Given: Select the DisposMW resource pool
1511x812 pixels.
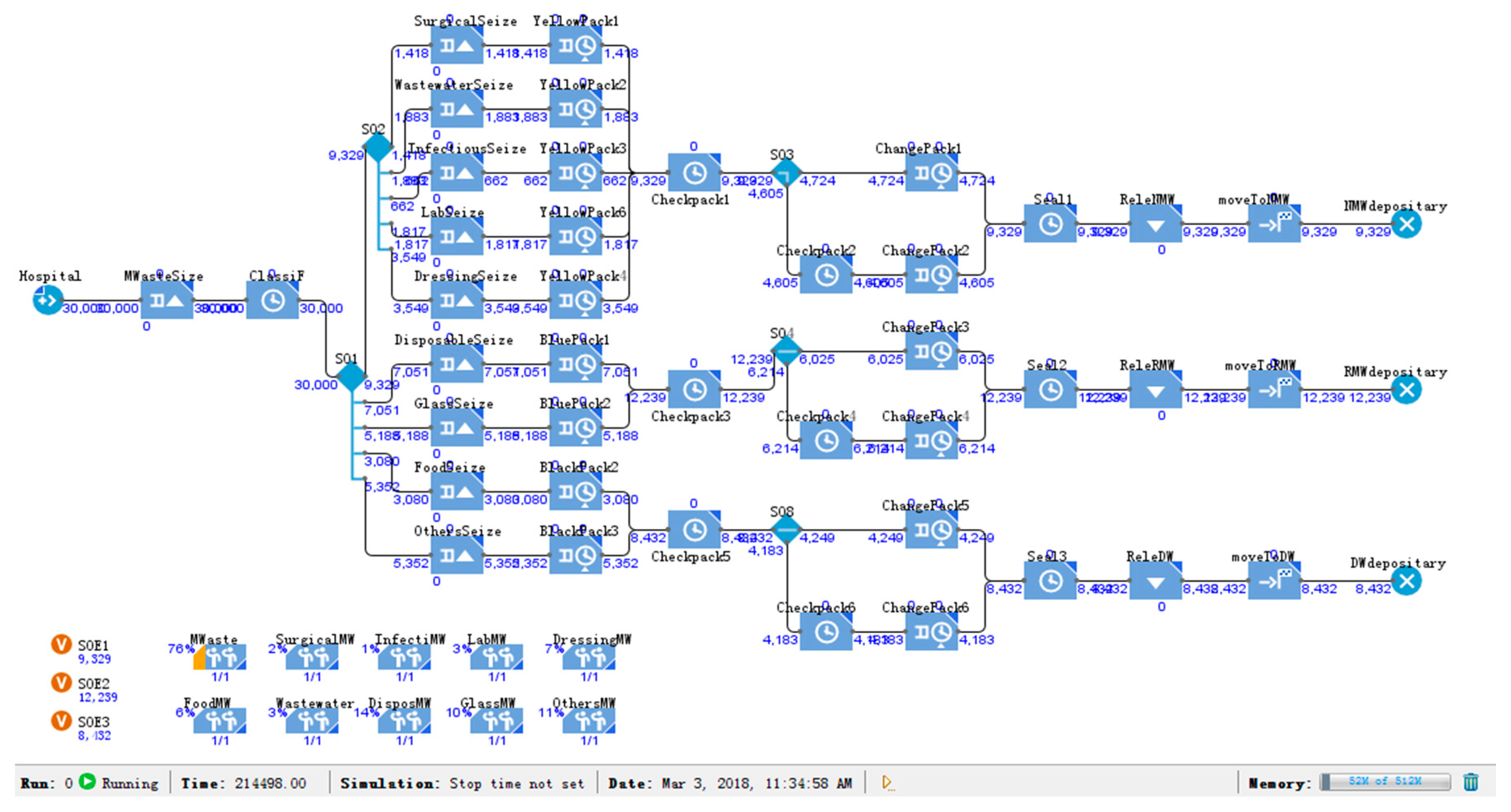Looking at the screenshot, I should [x=404, y=721].
